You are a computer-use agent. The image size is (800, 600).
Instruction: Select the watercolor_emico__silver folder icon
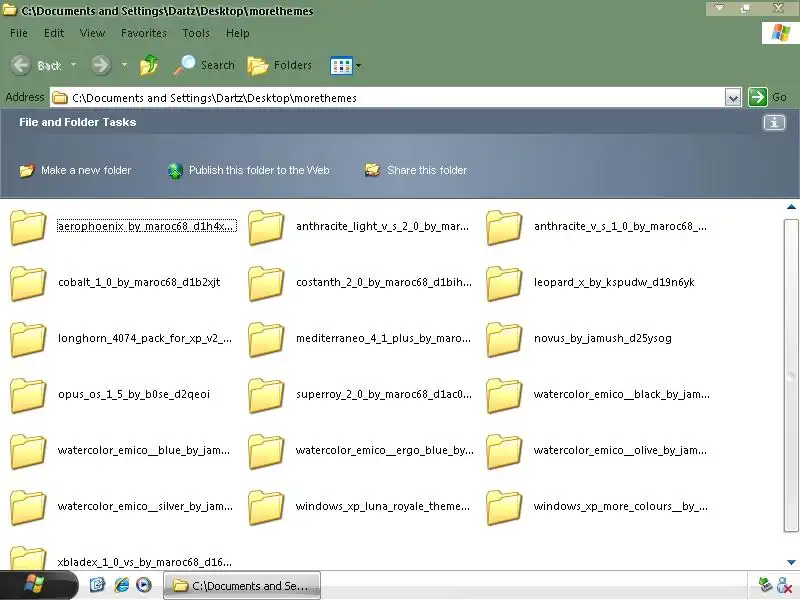pyautogui.click(x=28, y=508)
